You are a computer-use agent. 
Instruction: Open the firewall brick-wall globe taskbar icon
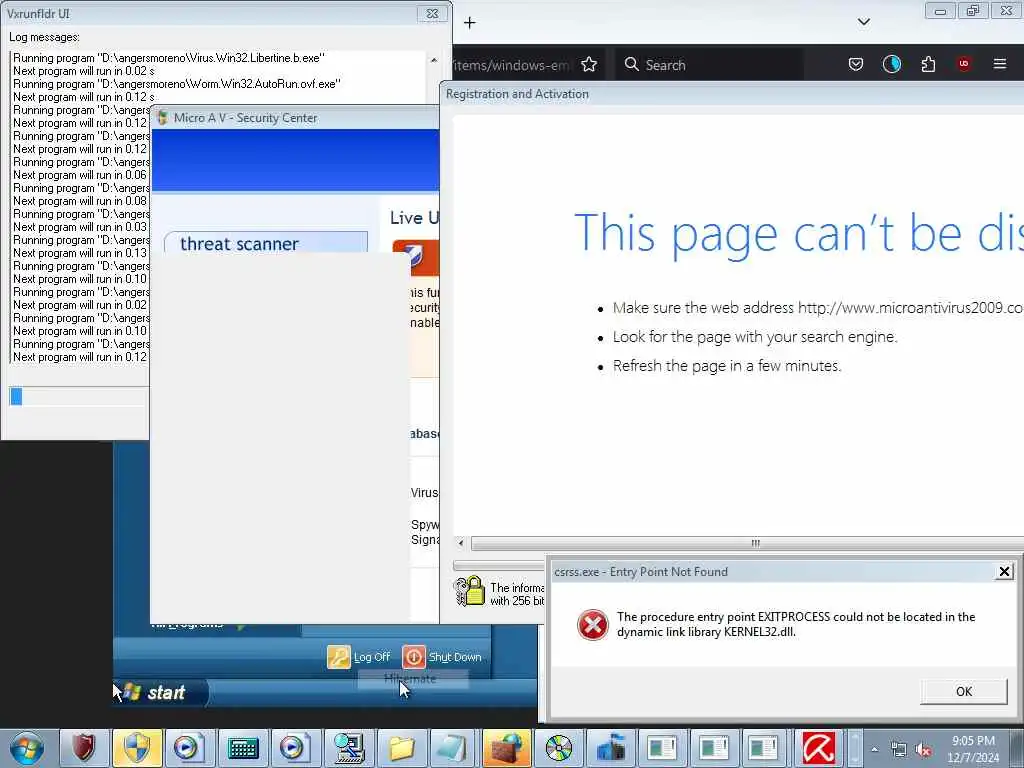coord(507,748)
